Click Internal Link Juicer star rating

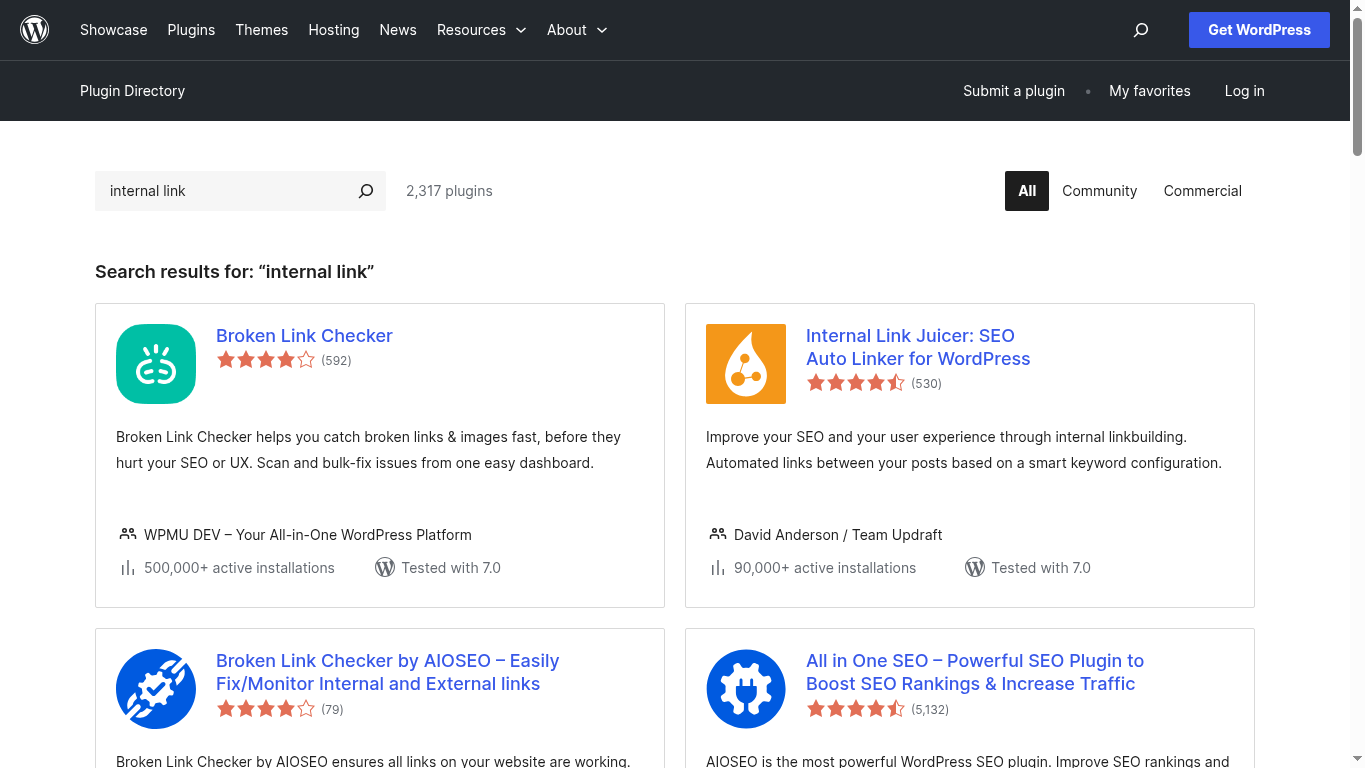tap(856, 383)
